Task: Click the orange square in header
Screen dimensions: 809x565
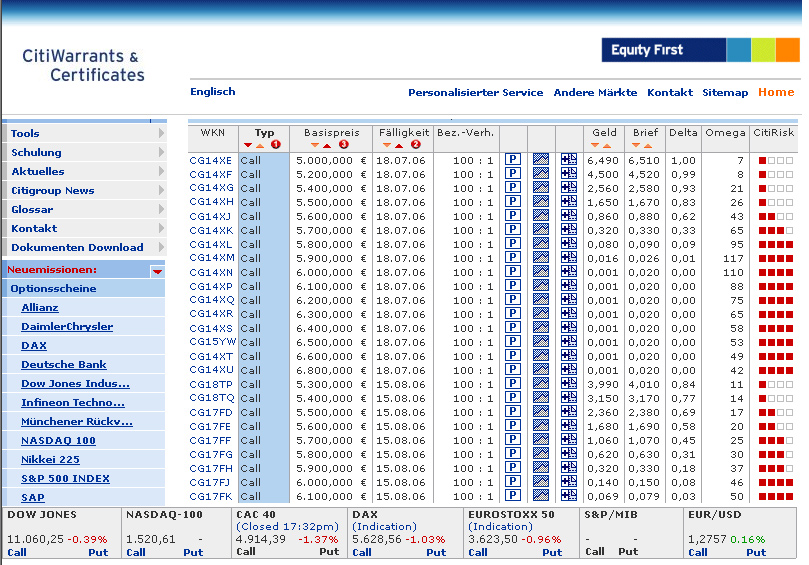Action: coord(787,50)
